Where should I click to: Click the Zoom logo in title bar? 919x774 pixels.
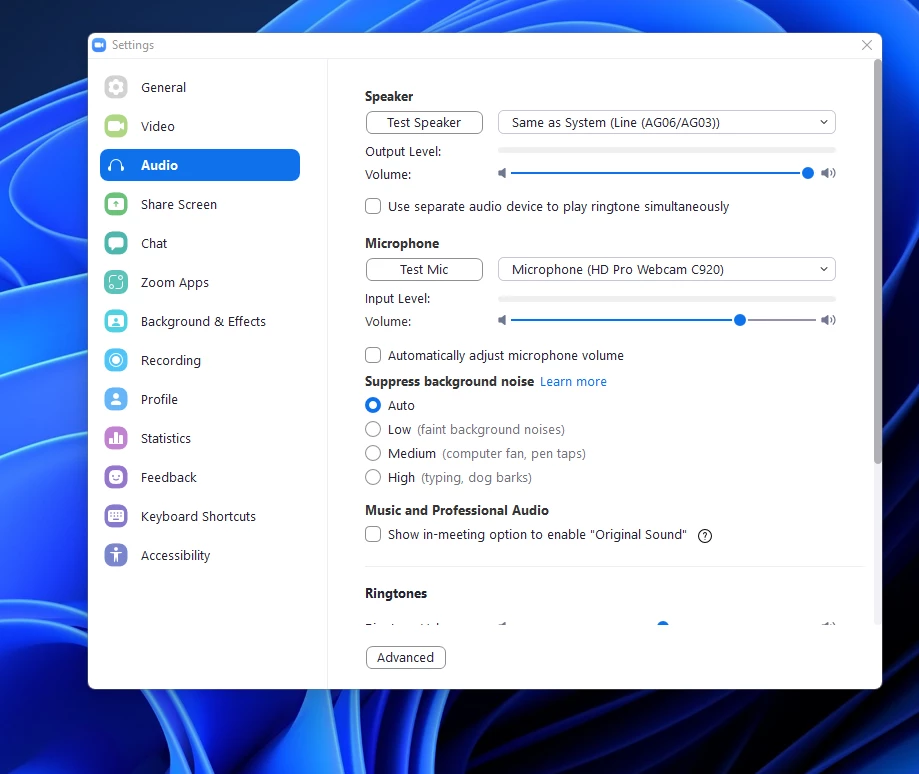[100, 45]
